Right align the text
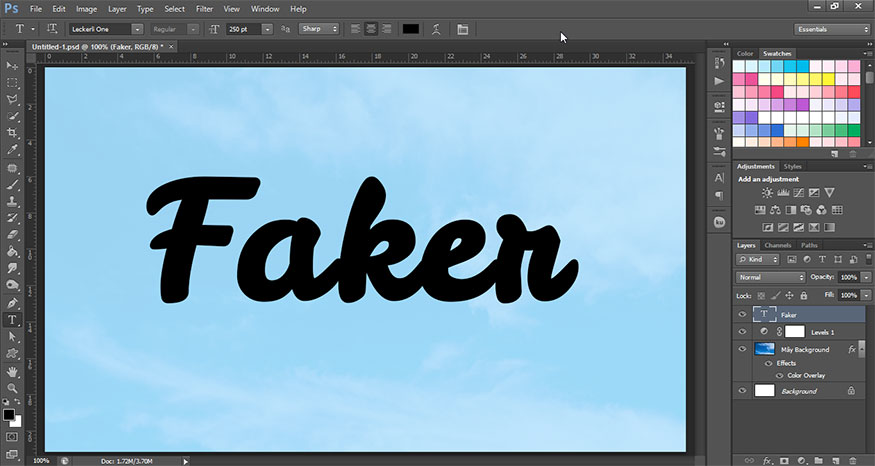This screenshot has height=466, width=875. click(x=386, y=29)
